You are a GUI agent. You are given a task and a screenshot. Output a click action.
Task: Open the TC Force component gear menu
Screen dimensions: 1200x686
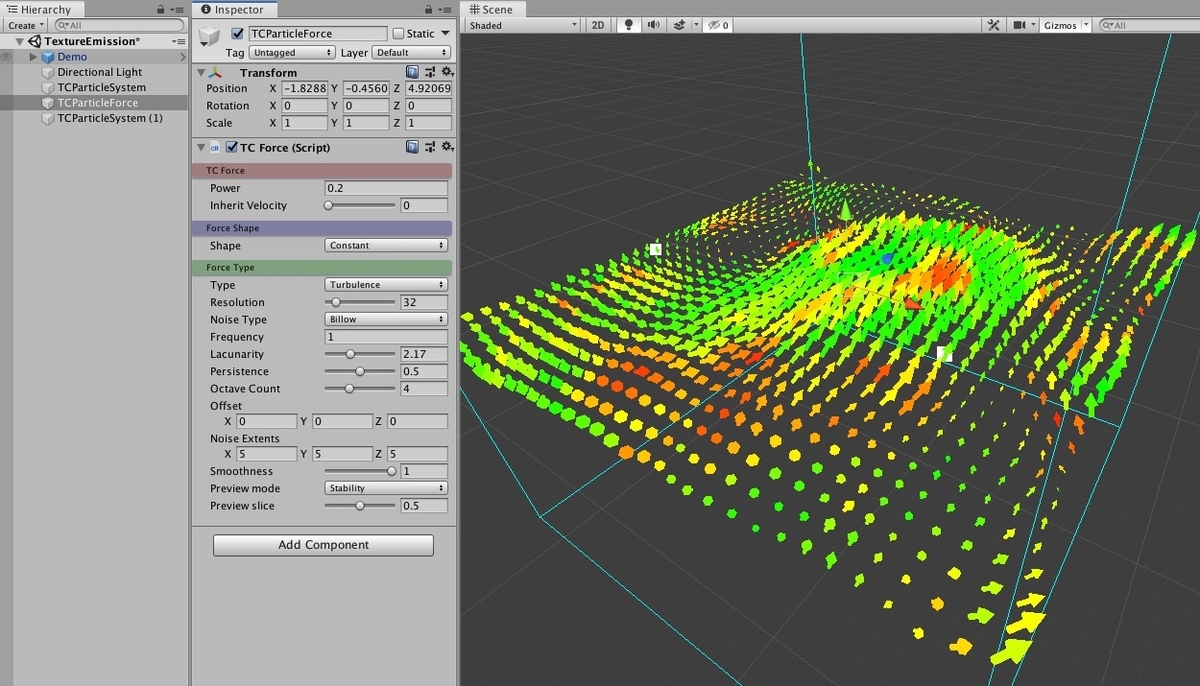point(447,147)
